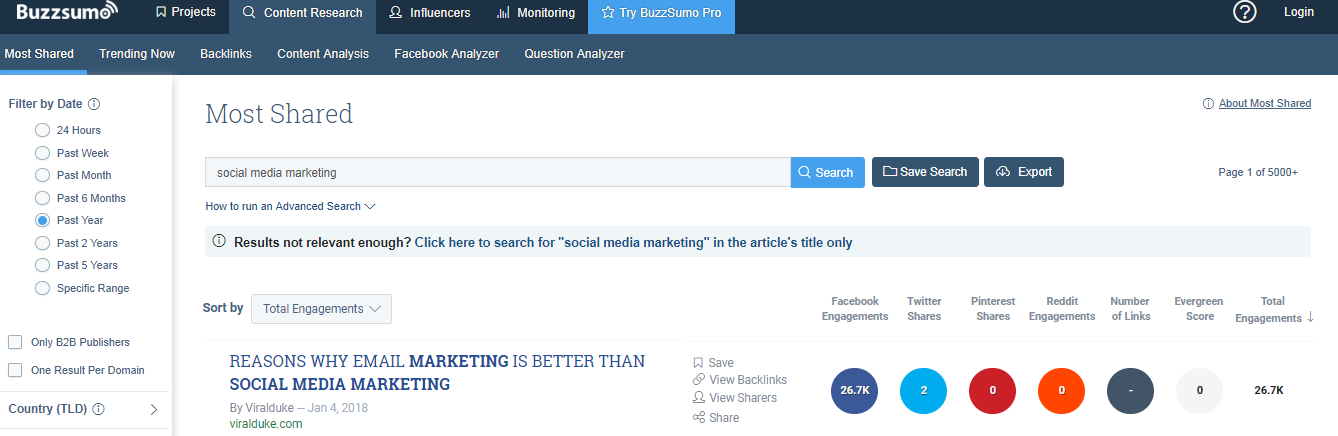Click the Facebook Engagements column header
Image resolution: width=1338 pixels, height=436 pixels.
(855, 309)
